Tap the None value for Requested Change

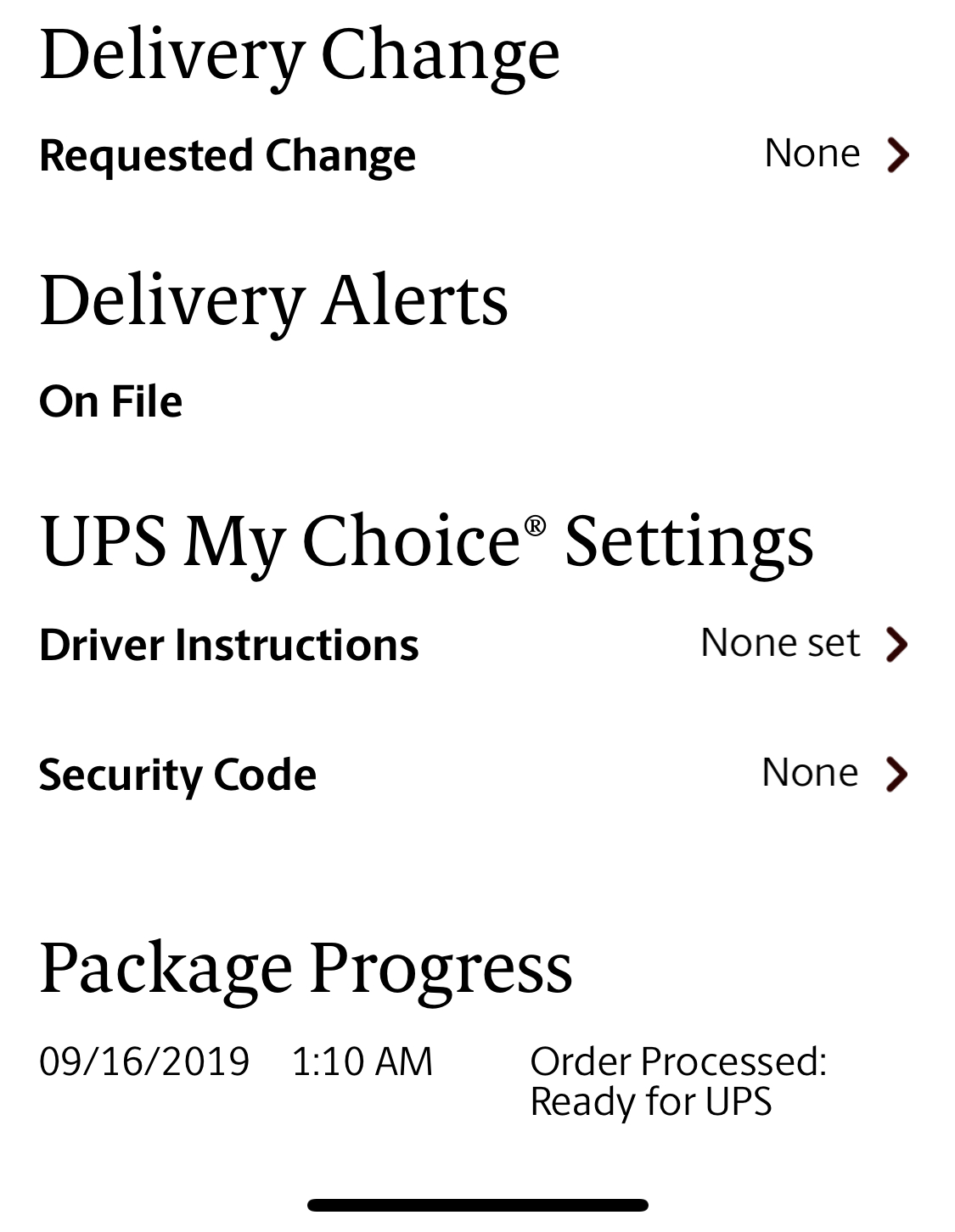[812, 154]
